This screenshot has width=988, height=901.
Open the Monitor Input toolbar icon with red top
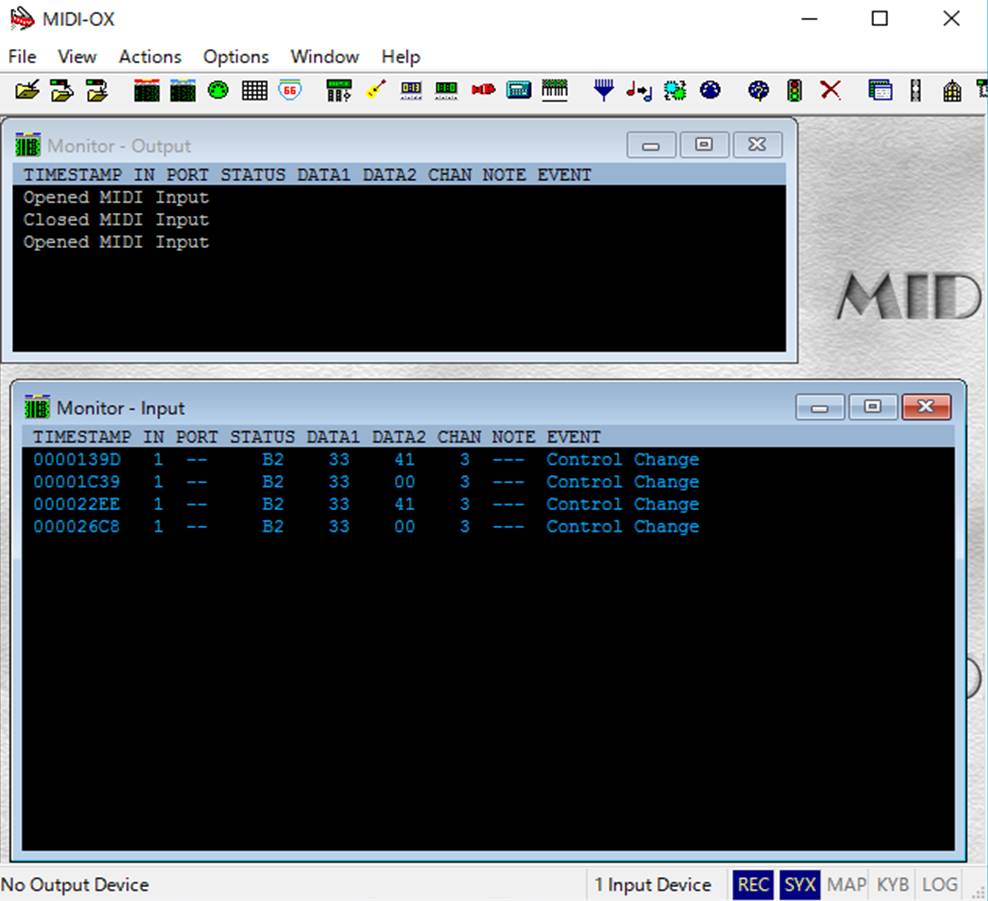(x=146, y=91)
